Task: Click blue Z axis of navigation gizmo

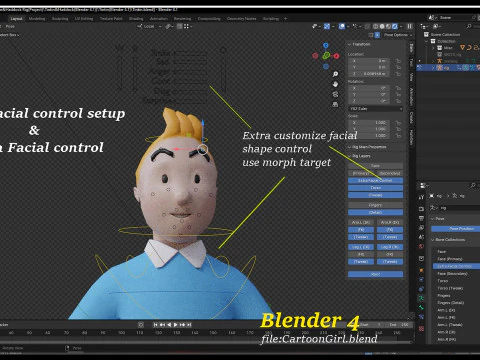Action: [326, 45]
